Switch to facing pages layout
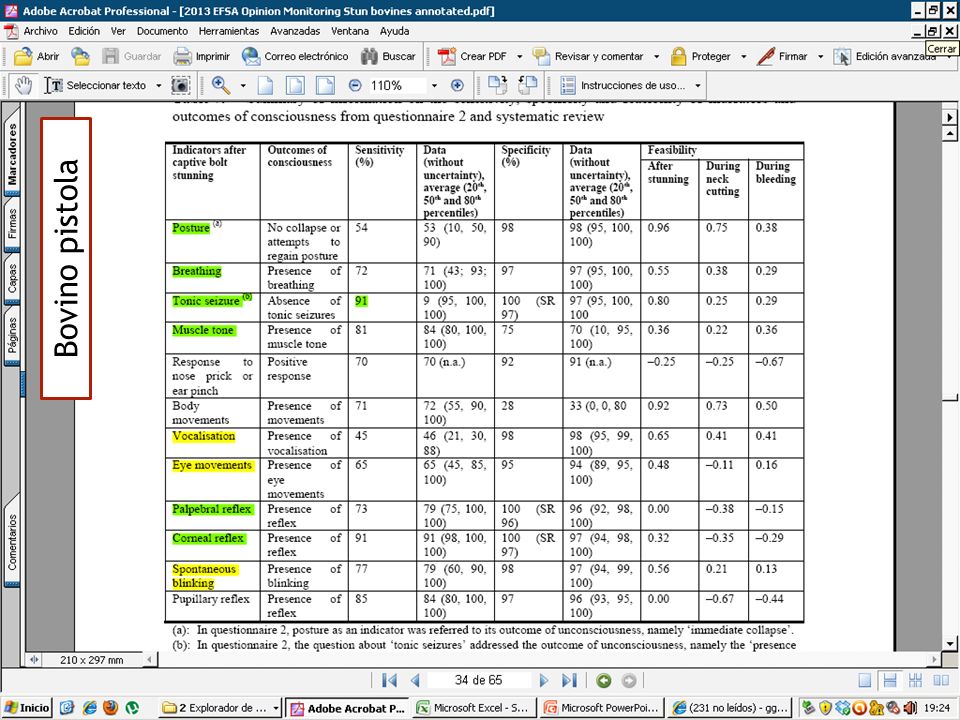The height and width of the screenshot is (720, 960). [941, 680]
